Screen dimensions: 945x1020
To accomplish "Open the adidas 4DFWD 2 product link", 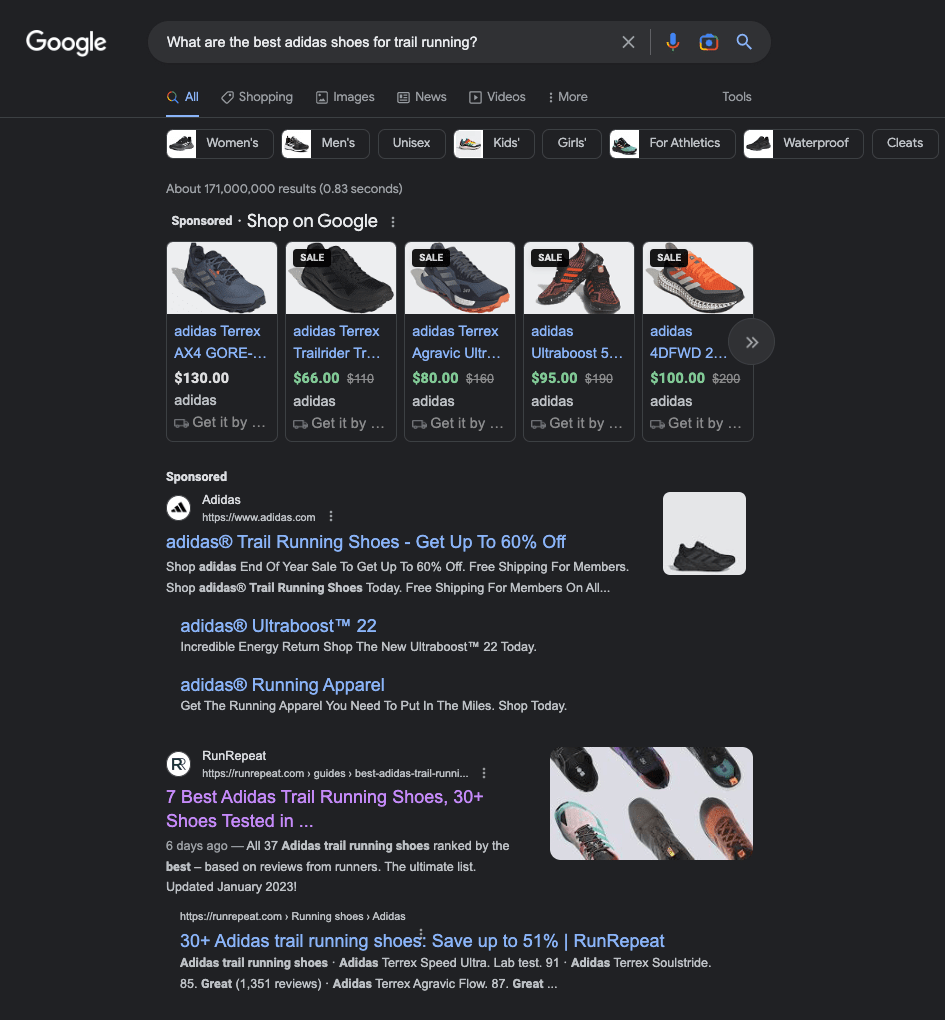I will [x=688, y=342].
